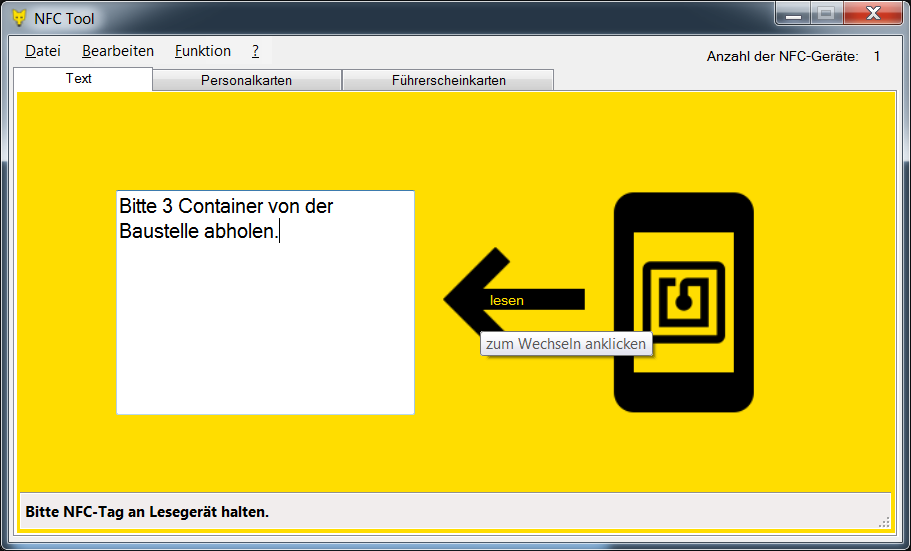Open the Funktion menu
The image size is (911, 551).
pos(202,51)
